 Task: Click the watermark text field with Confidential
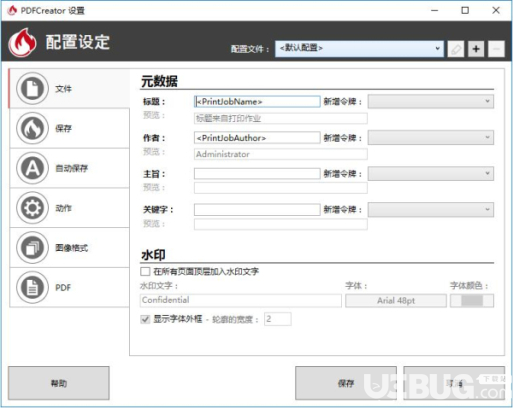click(x=241, y=300)
